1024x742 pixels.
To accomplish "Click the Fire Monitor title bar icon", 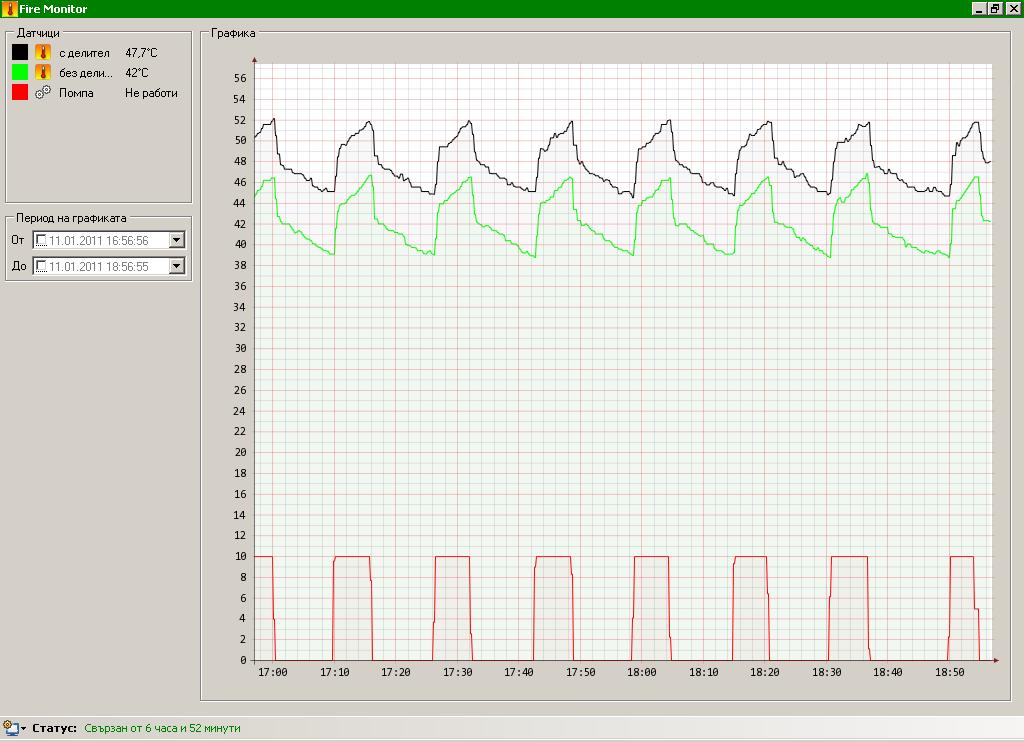I will coord(9,9).
